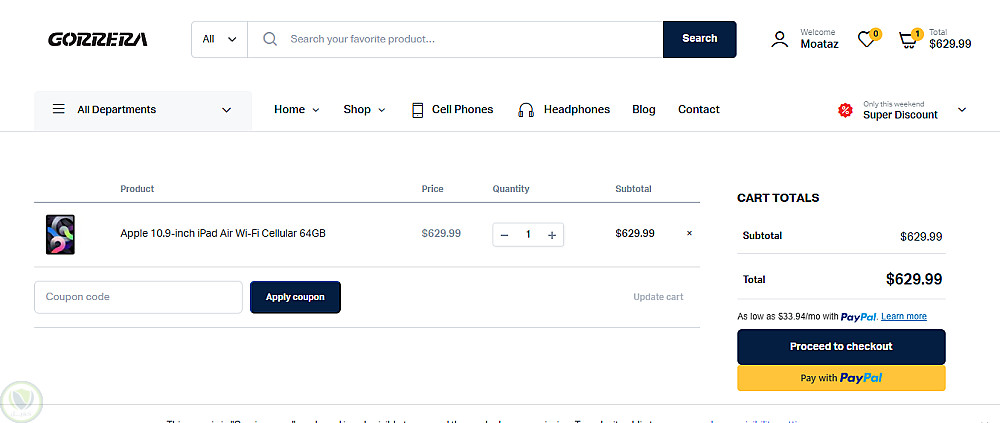Click the Coupon code input field
Viewport: 1000px width, 423px height.
pos(138,297)
